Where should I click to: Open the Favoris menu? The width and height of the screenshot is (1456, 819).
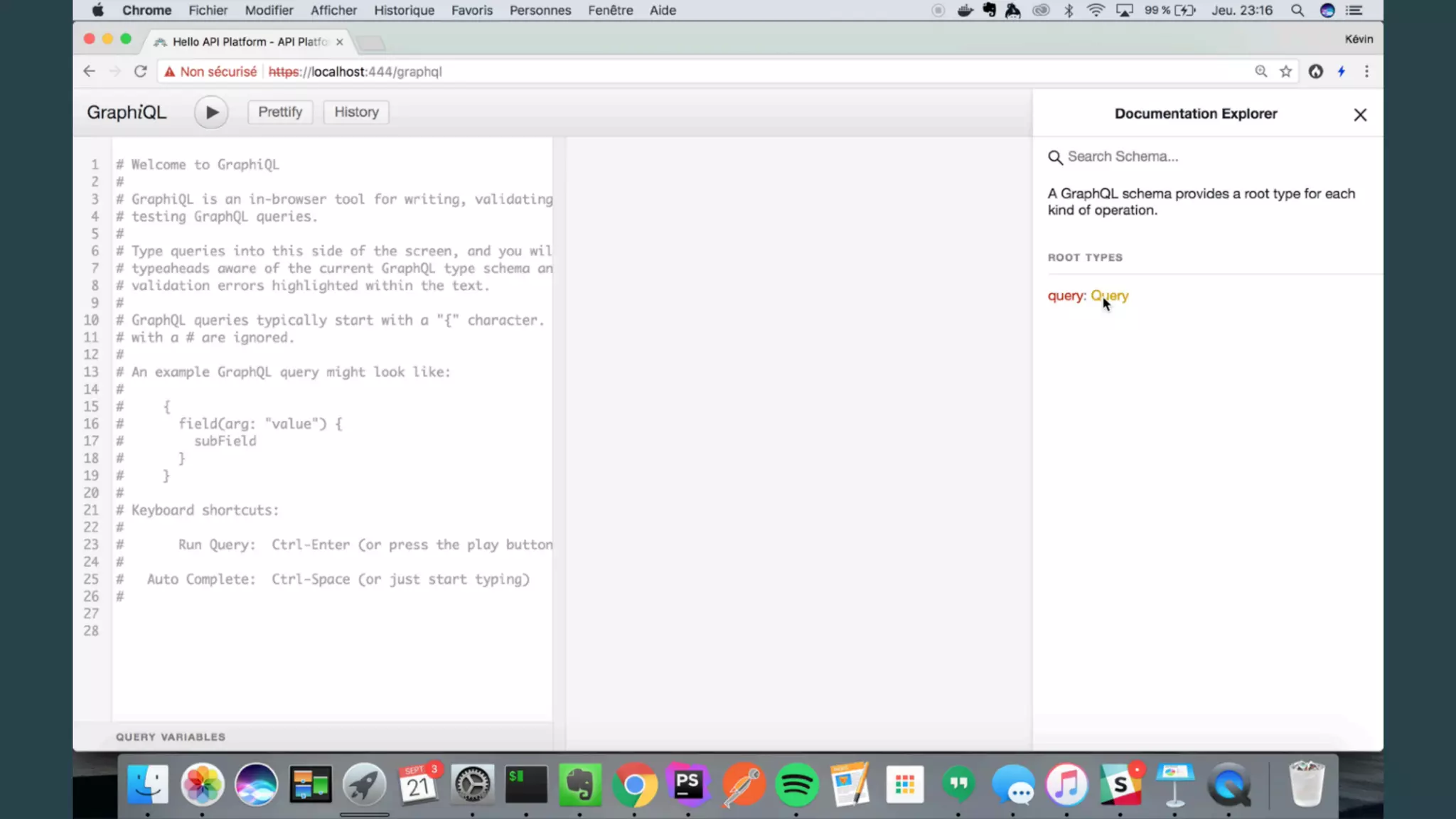[472, 10]
